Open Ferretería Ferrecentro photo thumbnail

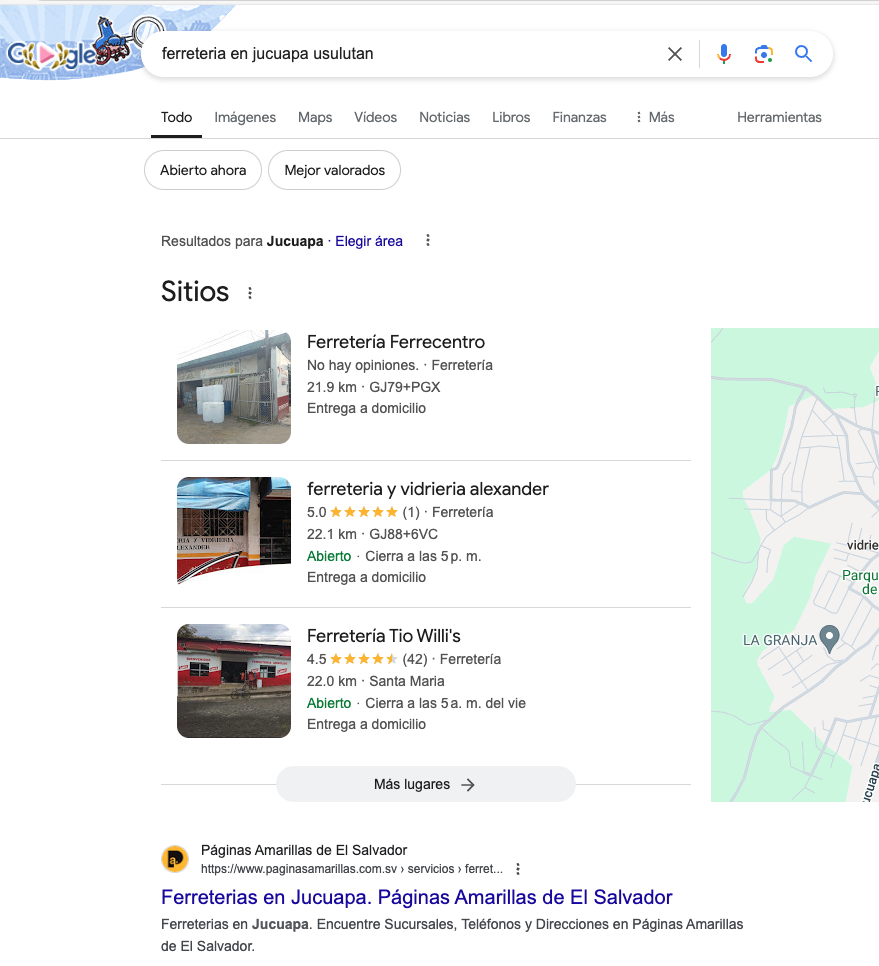point(233,387)
